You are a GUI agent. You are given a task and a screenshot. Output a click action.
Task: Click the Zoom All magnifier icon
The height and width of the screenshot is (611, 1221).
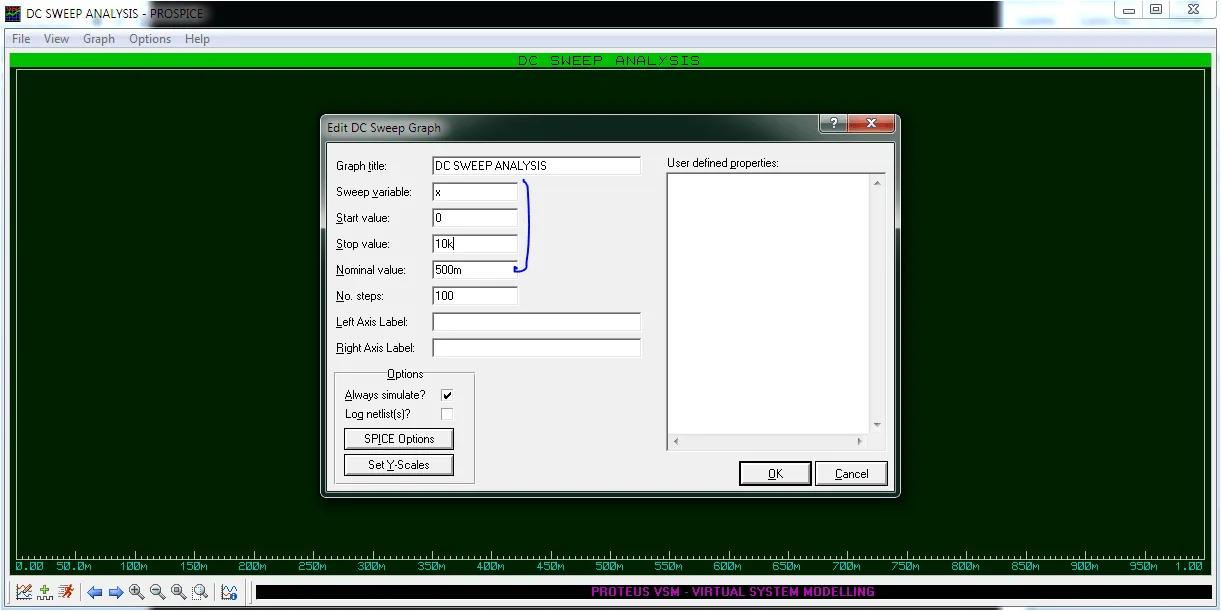tap(179, 592)
